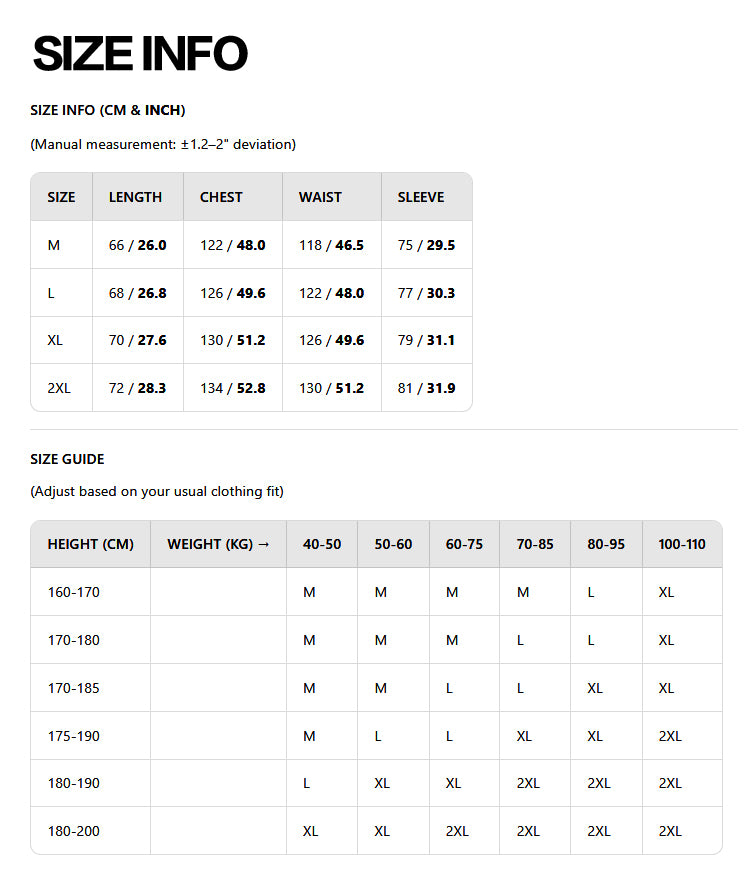
Task: Click the manual measurement deviation note
Action: (163, 144)
